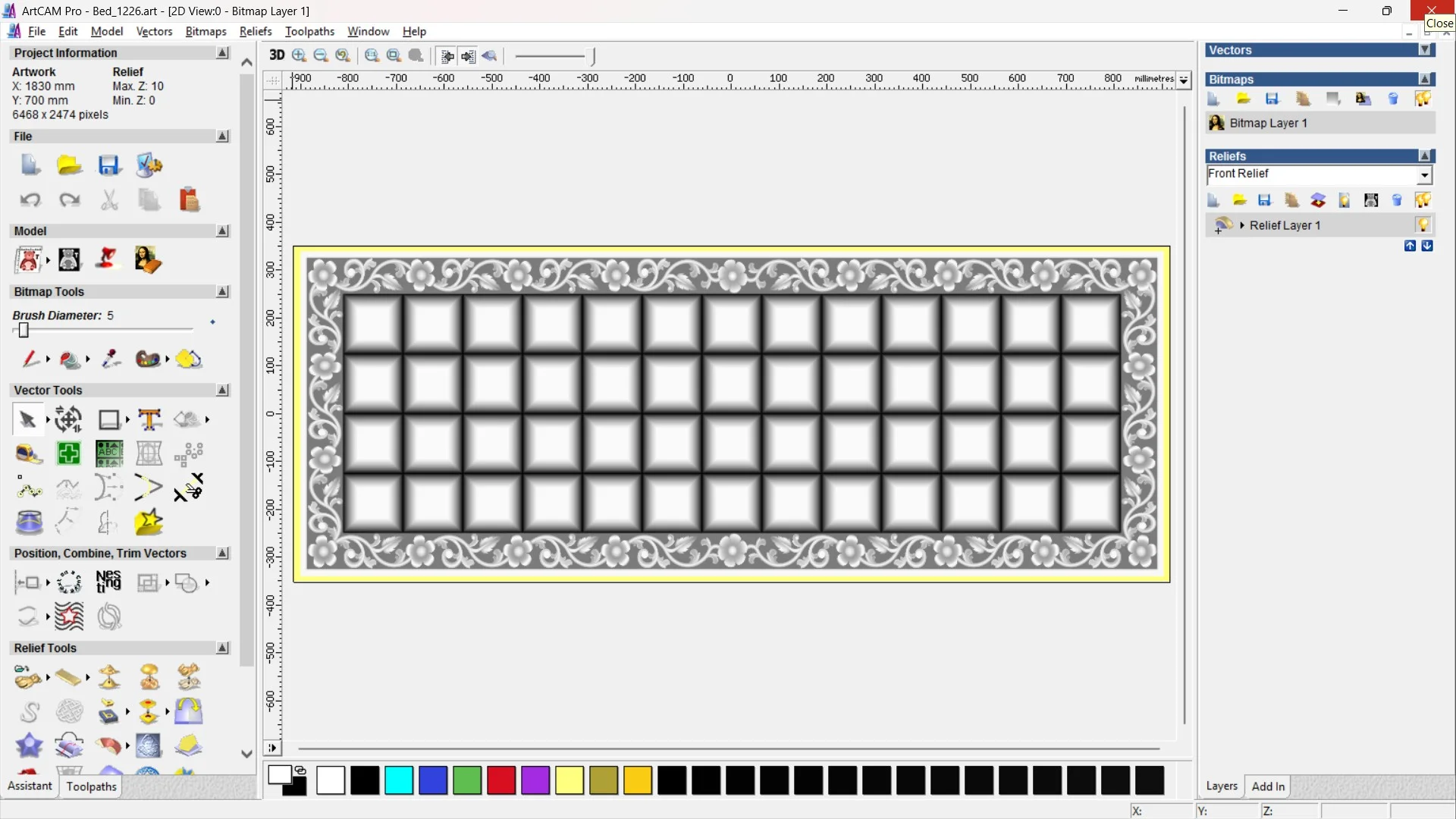1456x819 pixels.
Task: Toggle Relief Layer 1 visibility lightbulb
Action: point(1423,225)
